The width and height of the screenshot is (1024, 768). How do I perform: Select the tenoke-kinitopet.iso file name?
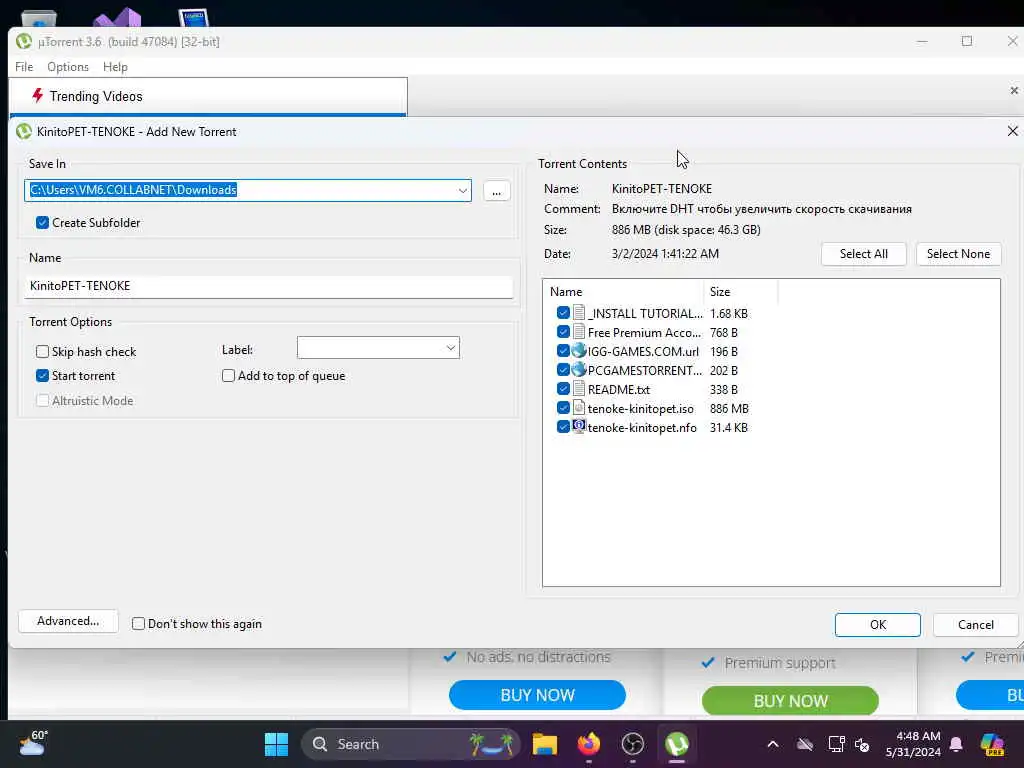pos(641,408)
